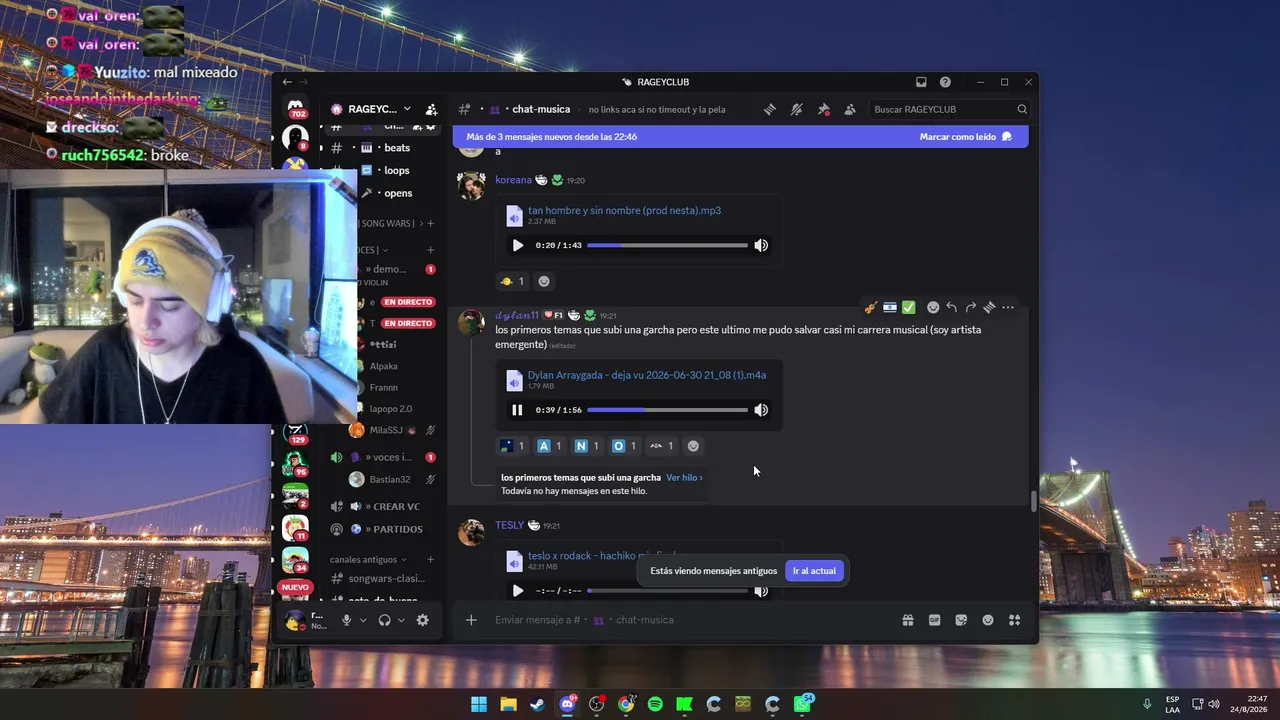Open the gift icon in message bar

coord(907,620)
